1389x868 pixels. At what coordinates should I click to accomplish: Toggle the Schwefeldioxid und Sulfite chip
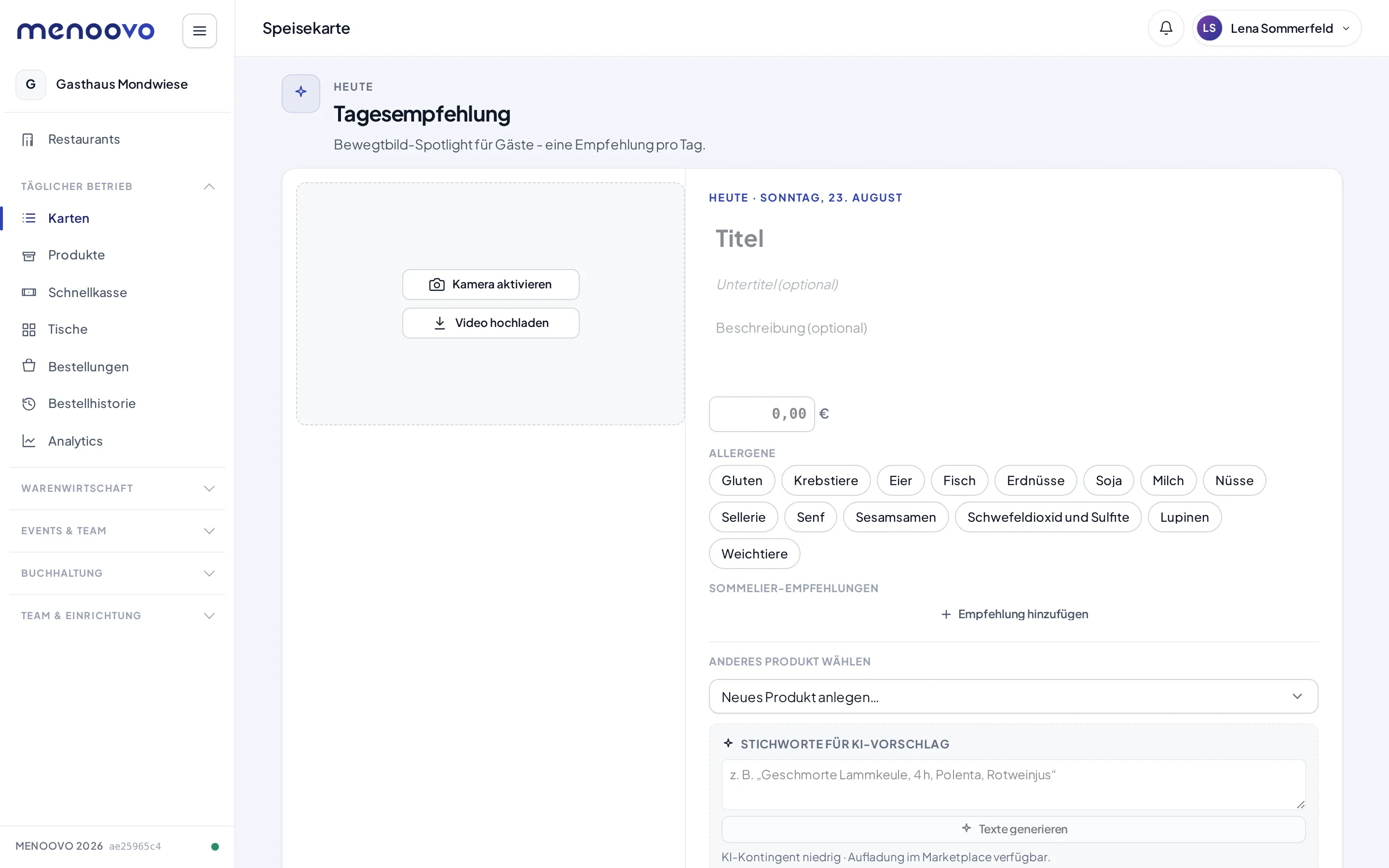tap(1048, 517)
